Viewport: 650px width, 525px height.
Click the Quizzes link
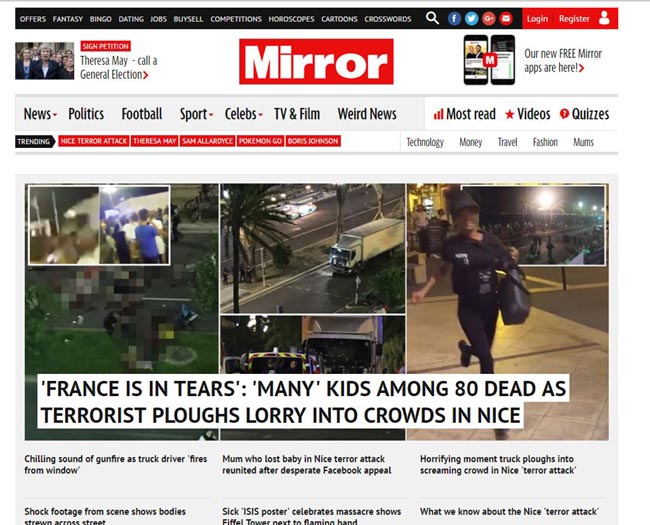pyautogui.click(x=590, y=114)
